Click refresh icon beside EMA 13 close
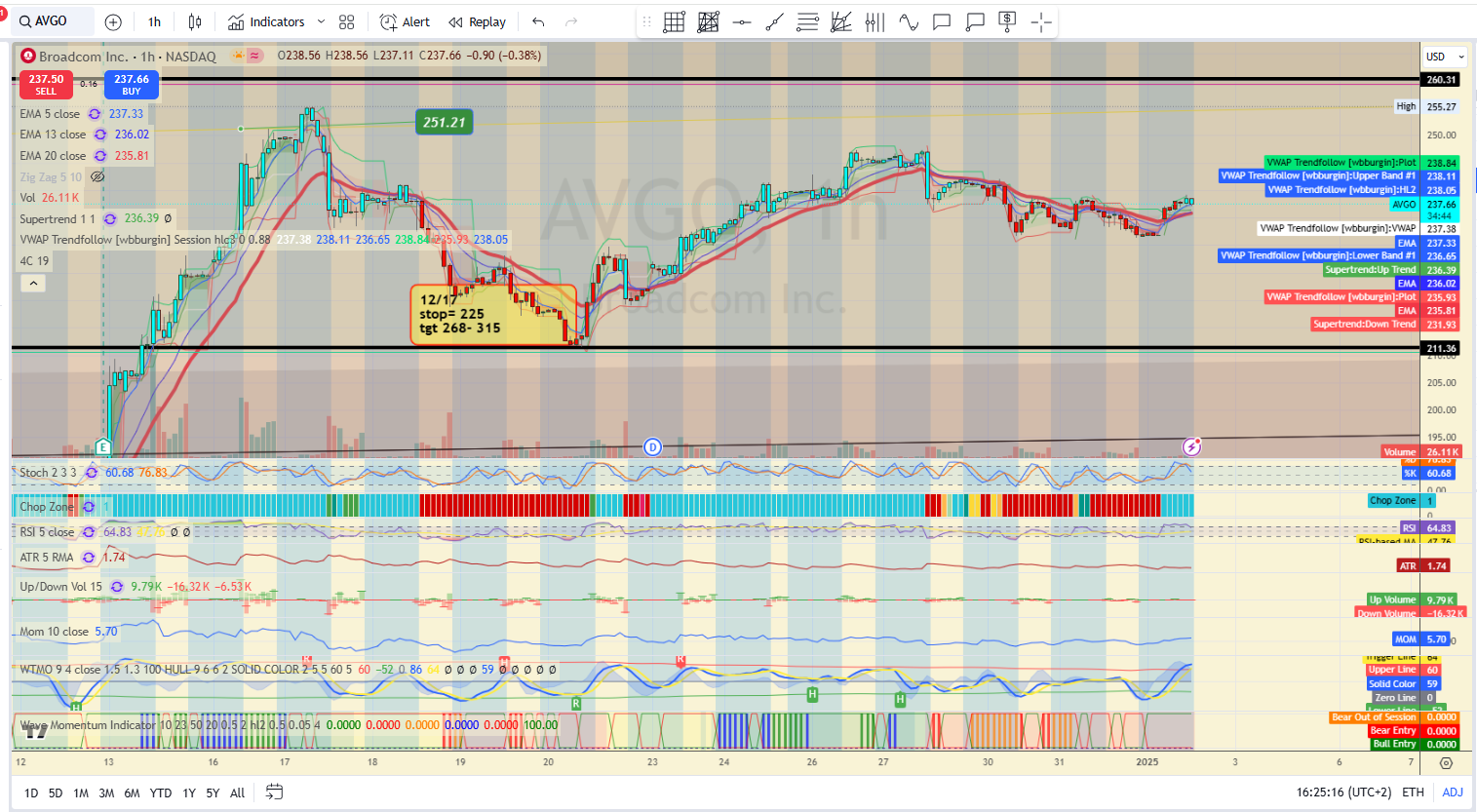 tap(100, 135)
